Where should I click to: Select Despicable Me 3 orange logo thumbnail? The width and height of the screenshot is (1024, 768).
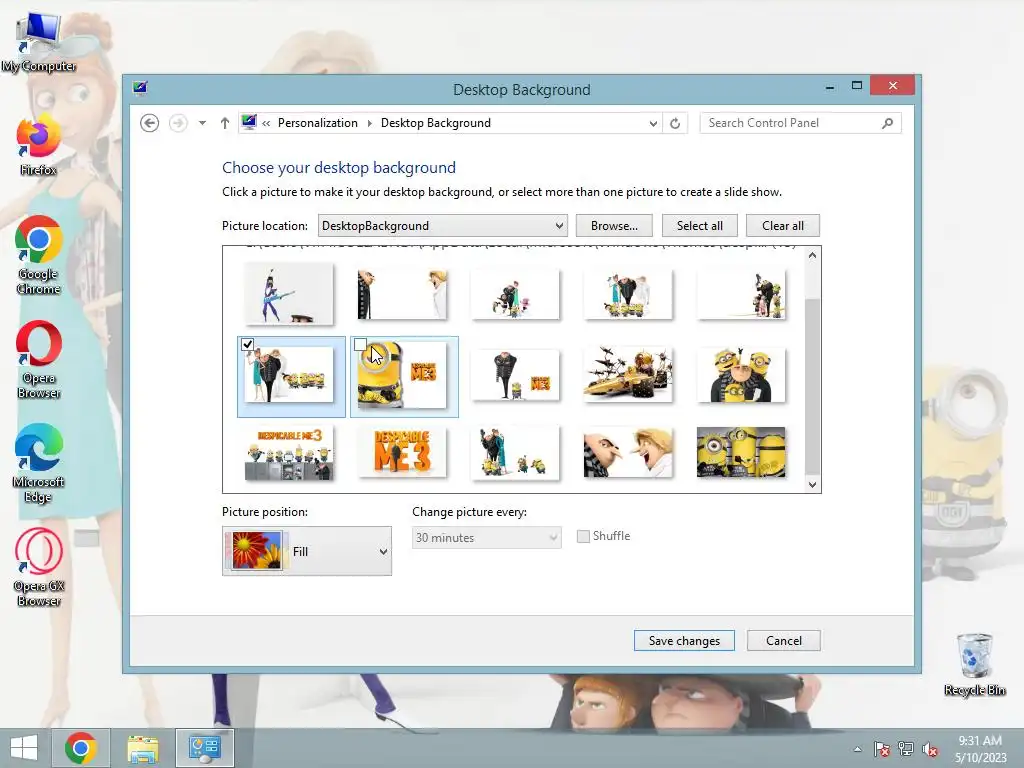tap(402, 453)
